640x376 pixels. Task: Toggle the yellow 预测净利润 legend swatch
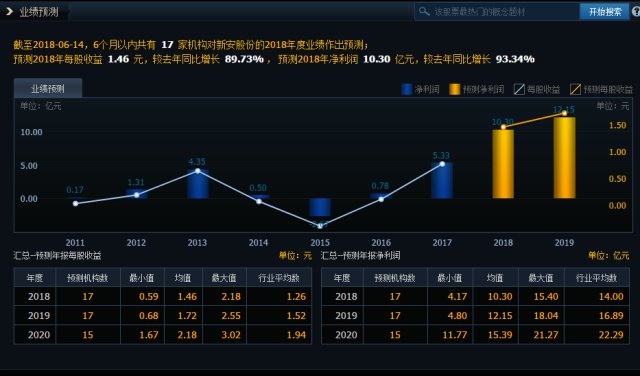(454, 89)
